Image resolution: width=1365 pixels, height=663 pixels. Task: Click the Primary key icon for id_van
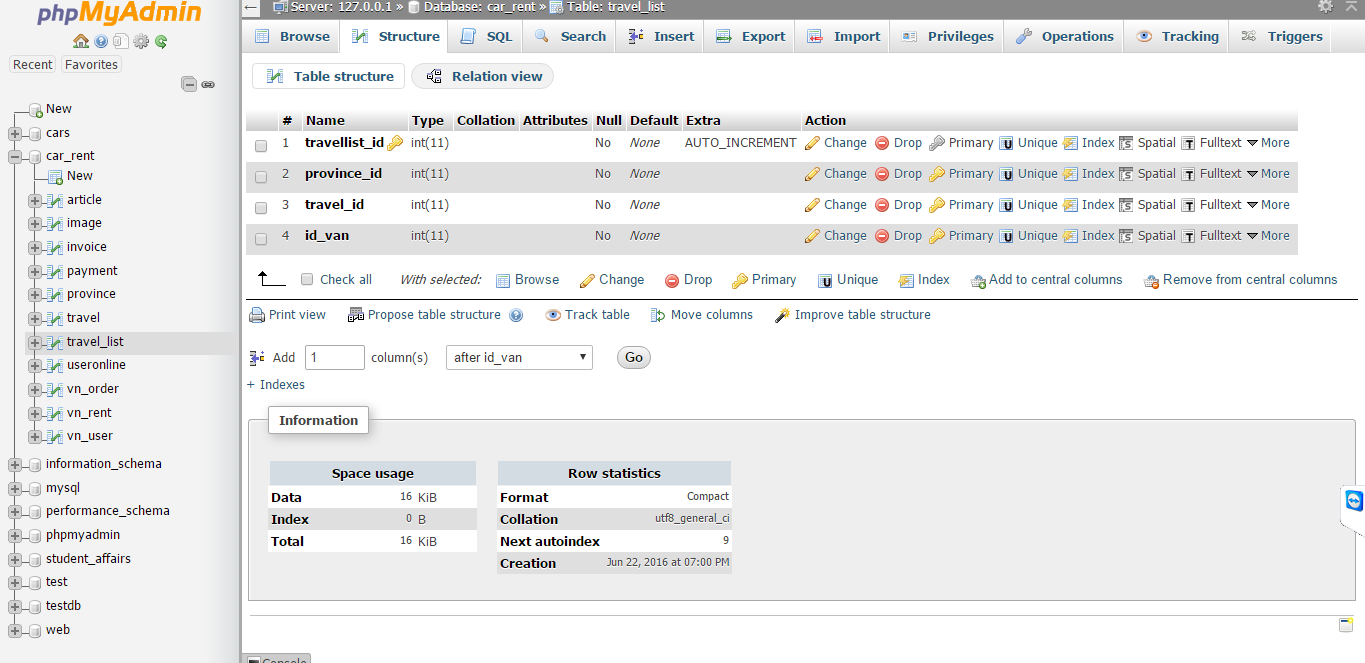937,236
